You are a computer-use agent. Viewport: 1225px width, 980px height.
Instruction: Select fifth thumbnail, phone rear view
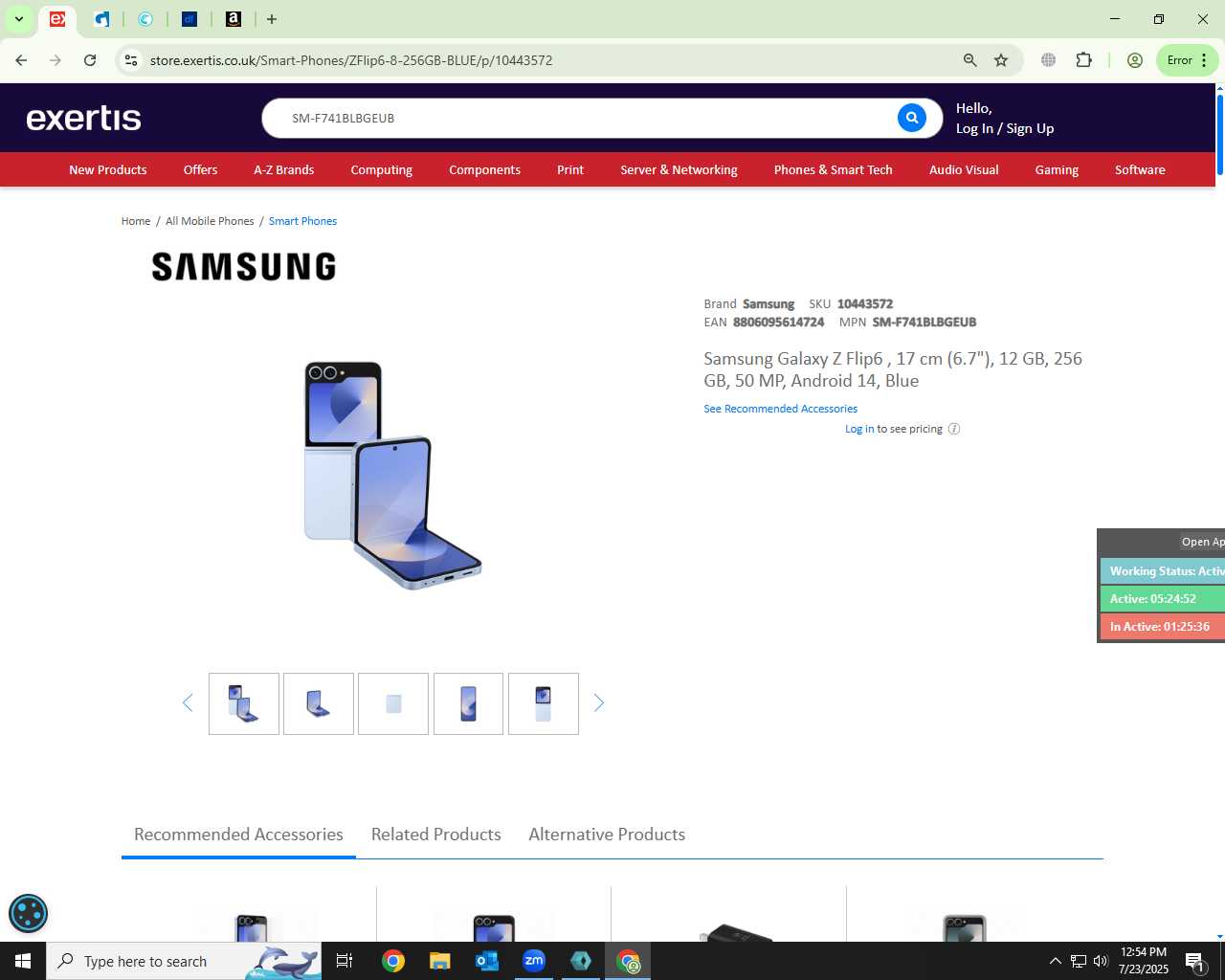coord(544,703)
